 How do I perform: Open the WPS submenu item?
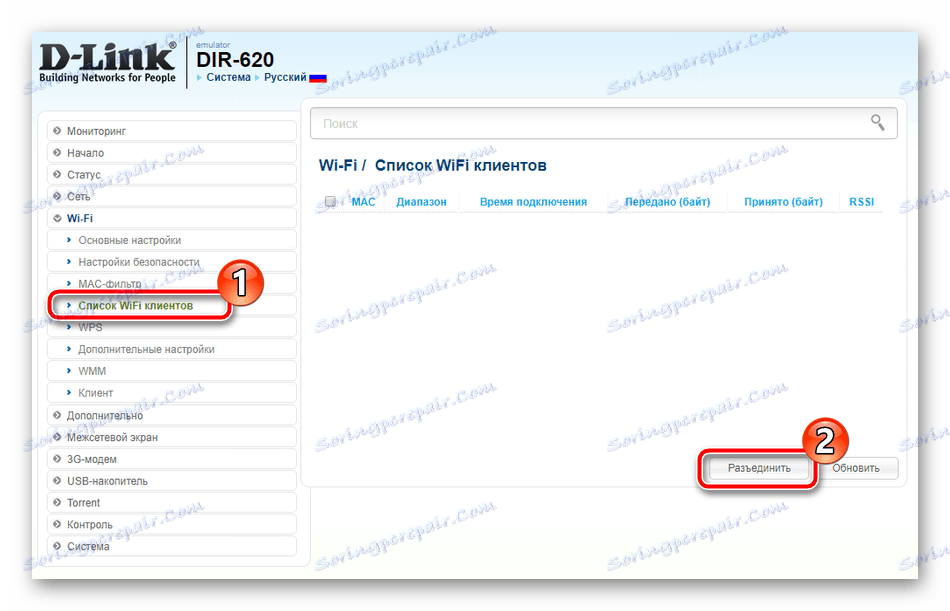[172, 327]
